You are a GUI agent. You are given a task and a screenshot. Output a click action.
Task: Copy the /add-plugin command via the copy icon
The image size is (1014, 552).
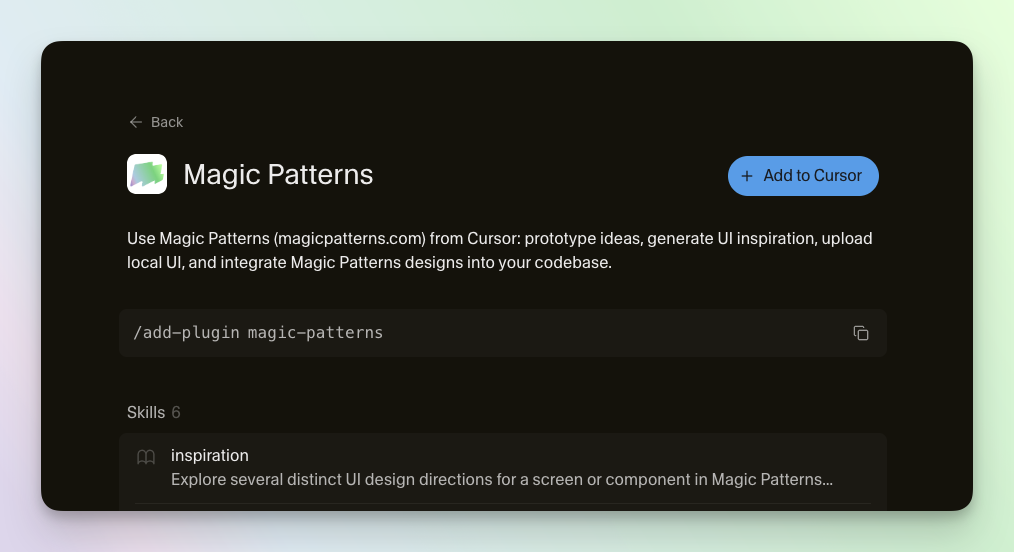(x=860, y=333)
